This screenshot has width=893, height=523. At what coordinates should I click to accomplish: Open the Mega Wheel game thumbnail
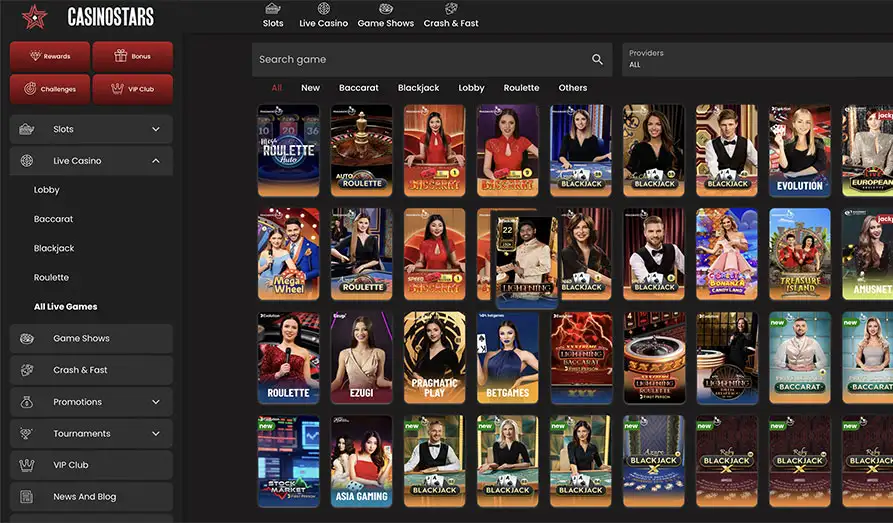click(x=288, y=254)
